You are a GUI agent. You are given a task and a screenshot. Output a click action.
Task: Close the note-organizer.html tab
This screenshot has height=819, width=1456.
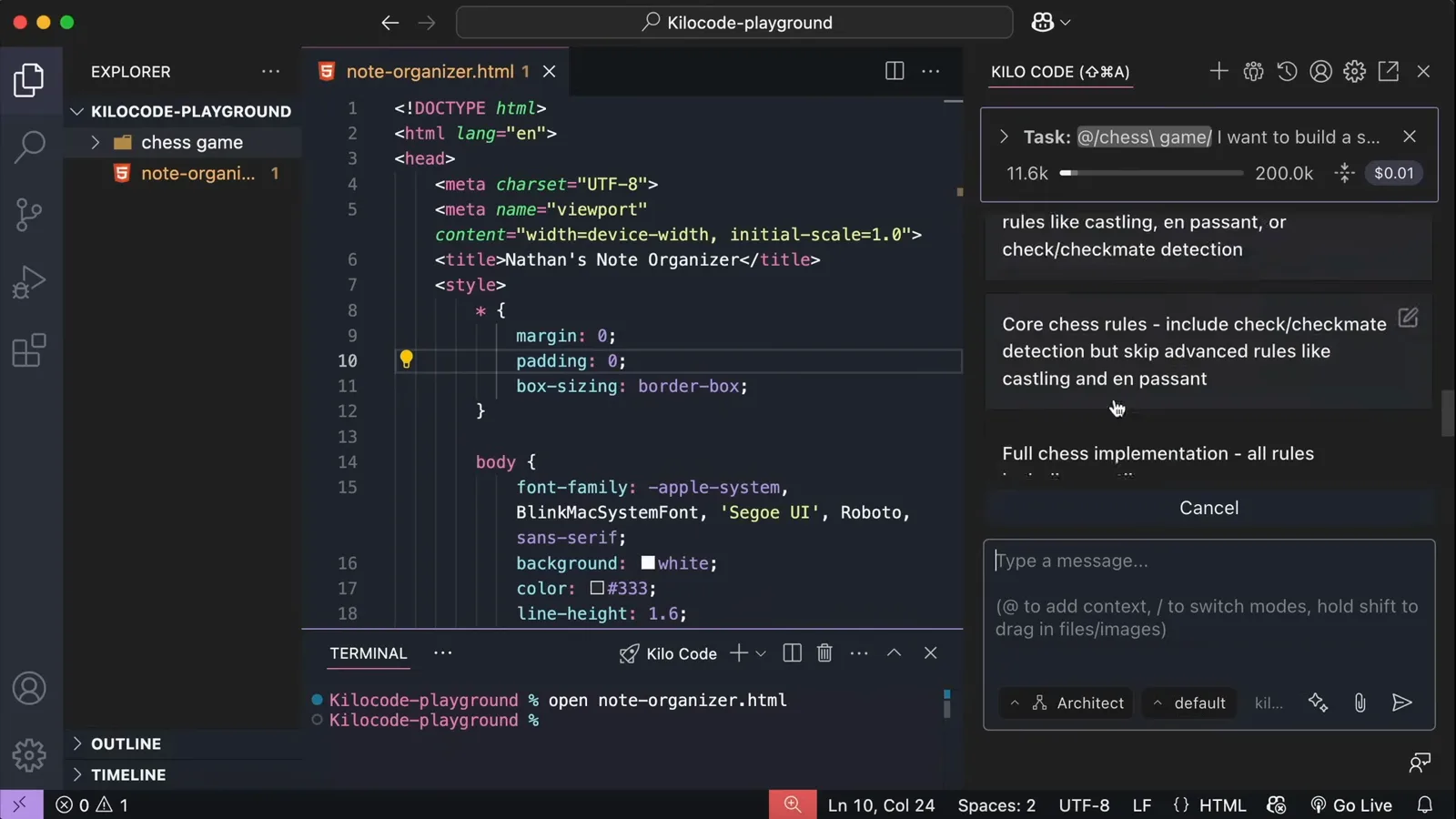[x=550, y=71]
